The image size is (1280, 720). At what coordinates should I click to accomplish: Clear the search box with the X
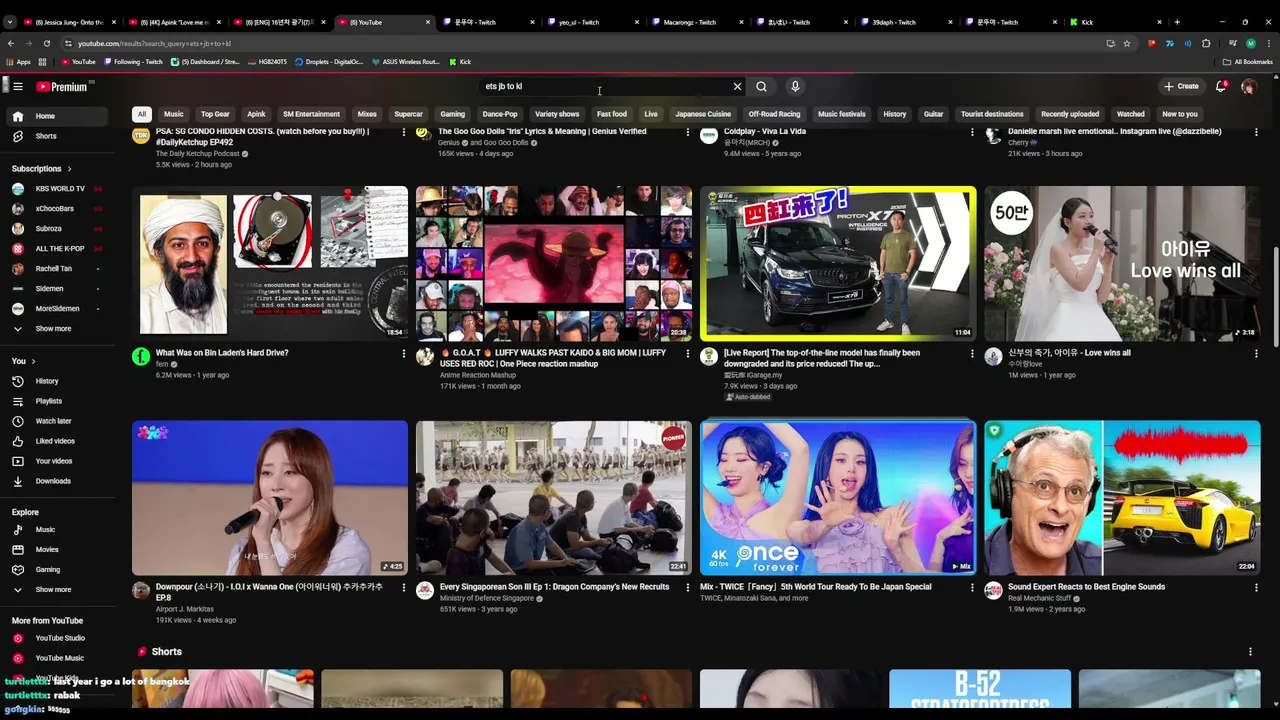(738, 86)
